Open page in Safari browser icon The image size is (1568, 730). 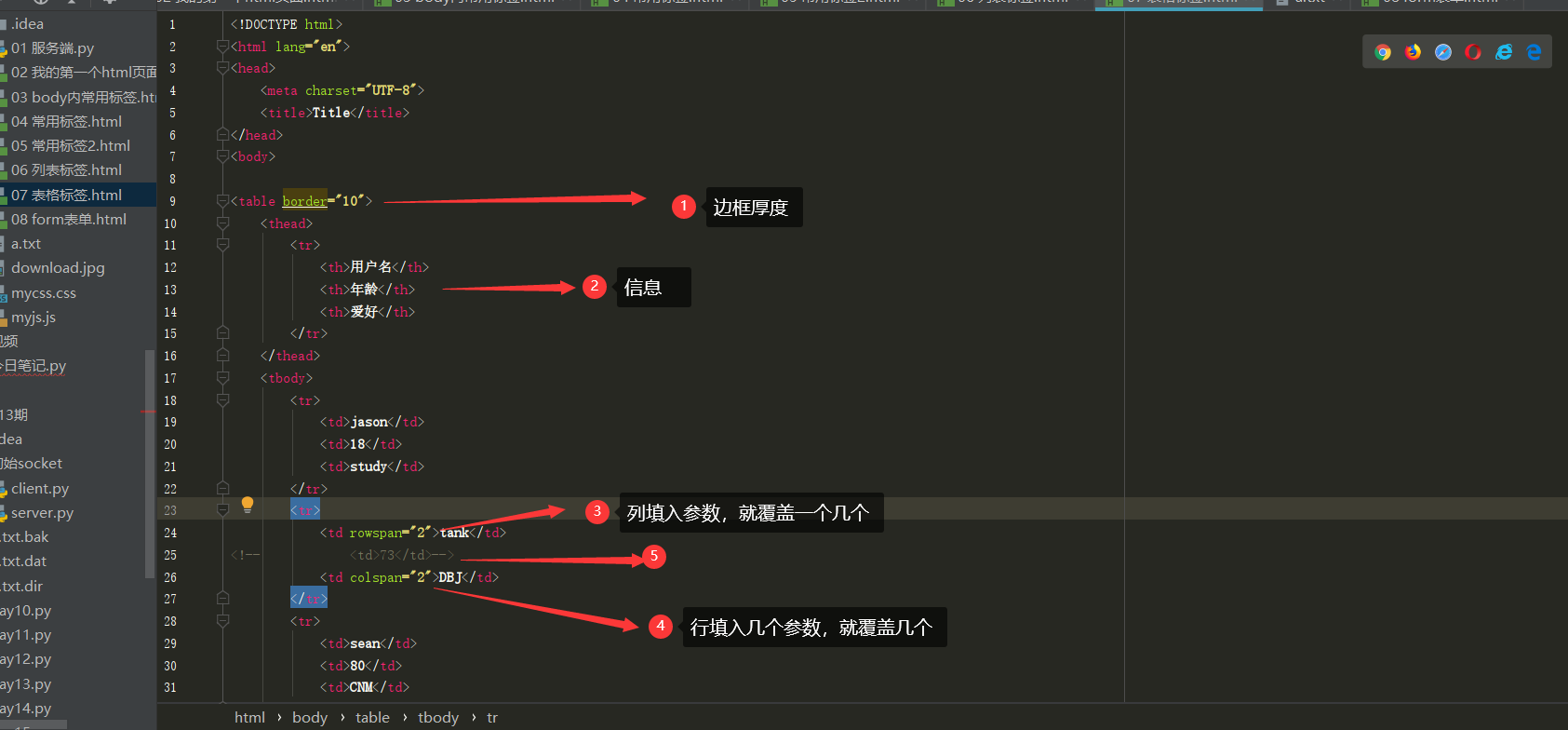tap(1443, 52)
